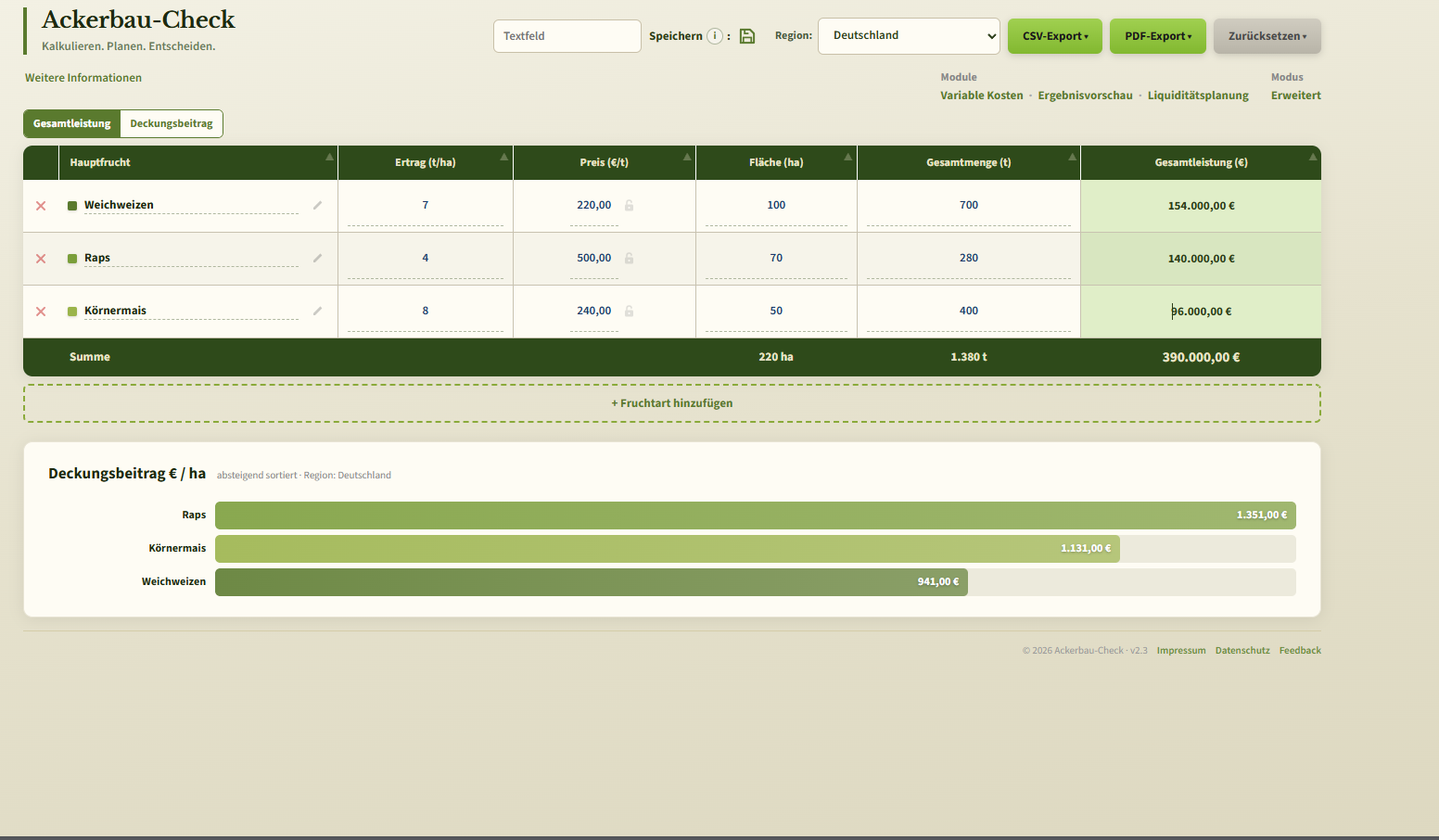Open the Variable Kosten module
1439x840 pixels.
(x=982, y=95)
